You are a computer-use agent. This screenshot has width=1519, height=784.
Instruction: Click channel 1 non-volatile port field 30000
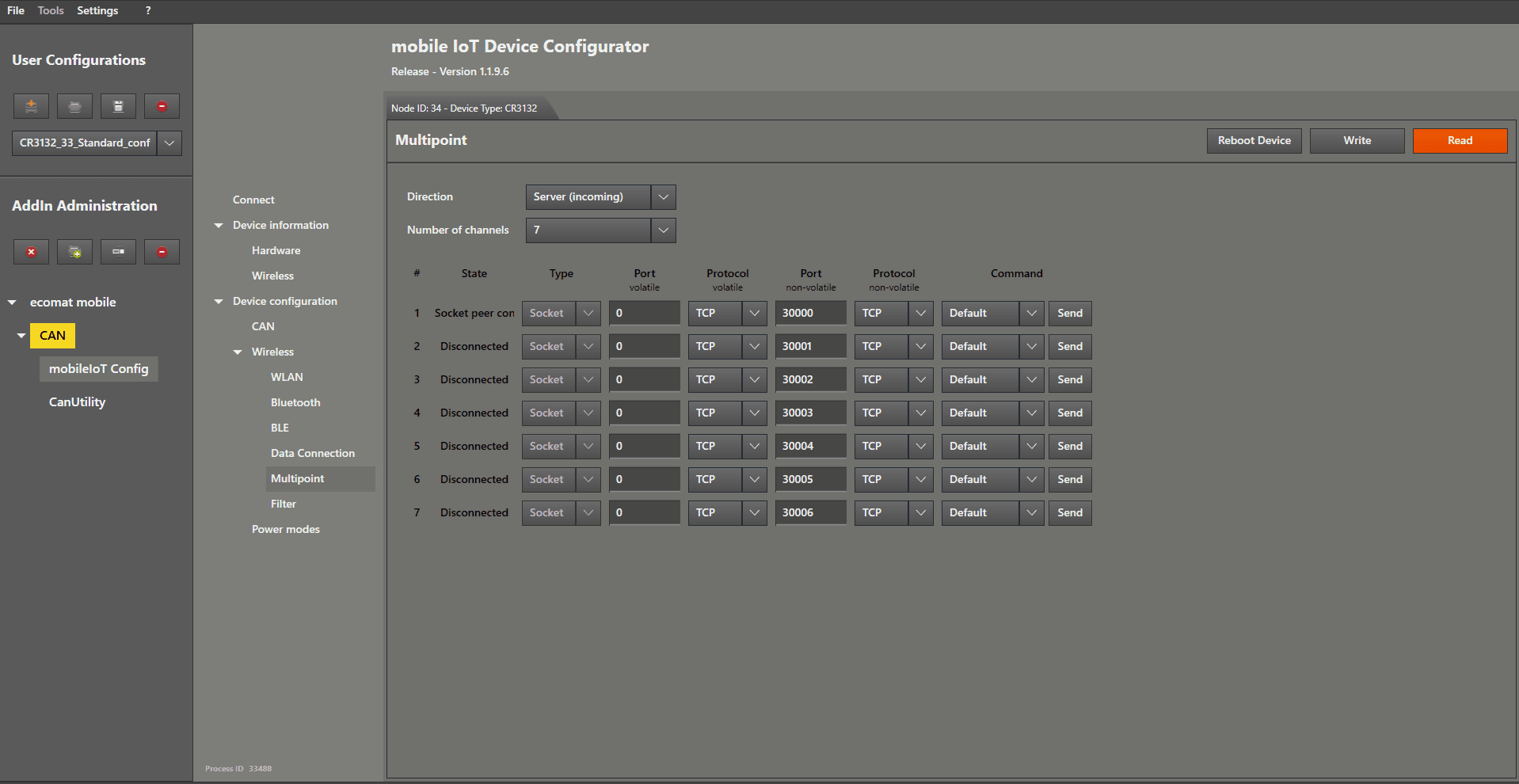click(x=810, y=314)
